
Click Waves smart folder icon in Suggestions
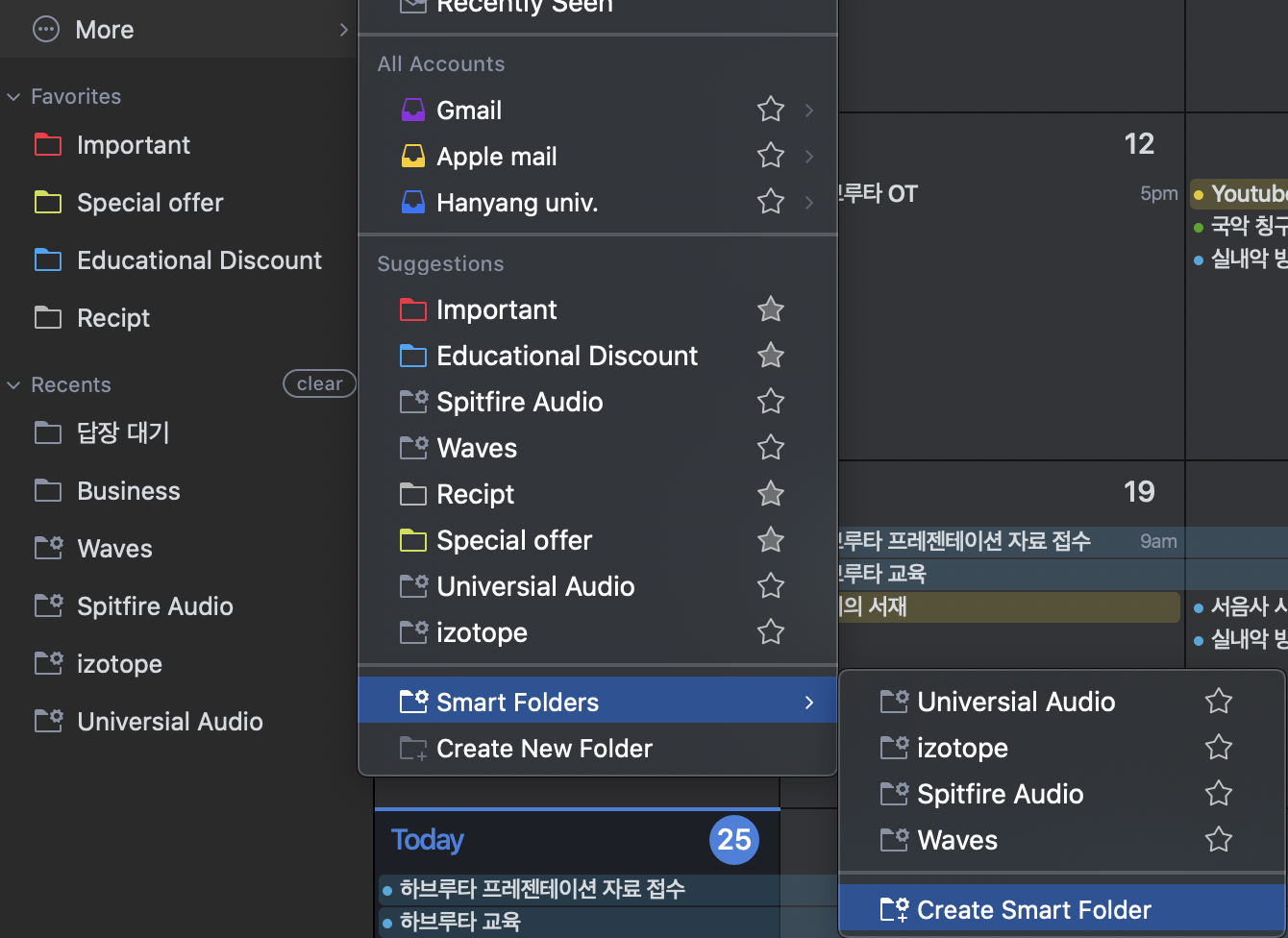point(413,448)
